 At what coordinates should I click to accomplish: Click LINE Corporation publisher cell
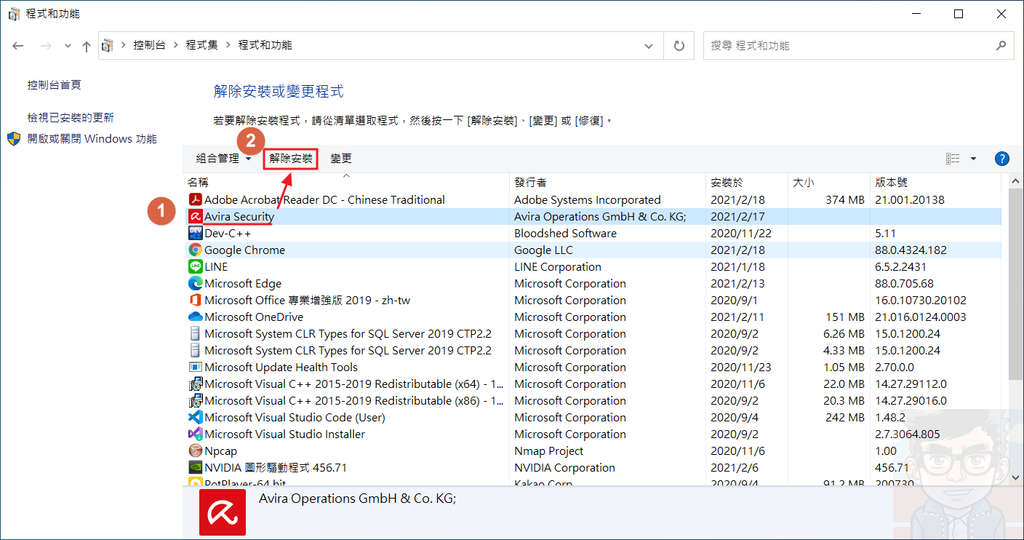pyautogui.click(x=558, y=267)
